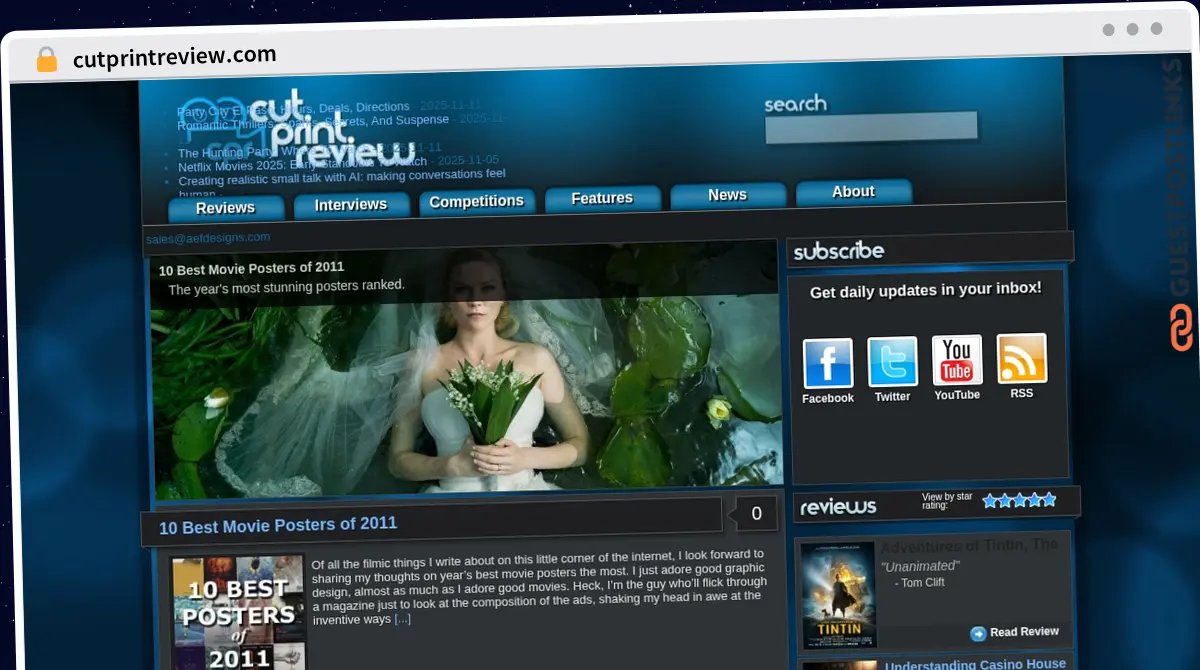Open the About tab
This screenshot has height=670, width=1200.
(x=854, y=192)
